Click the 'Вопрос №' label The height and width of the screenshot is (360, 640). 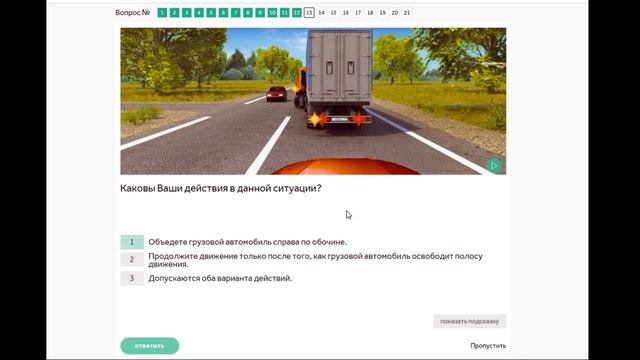point(133,13)
